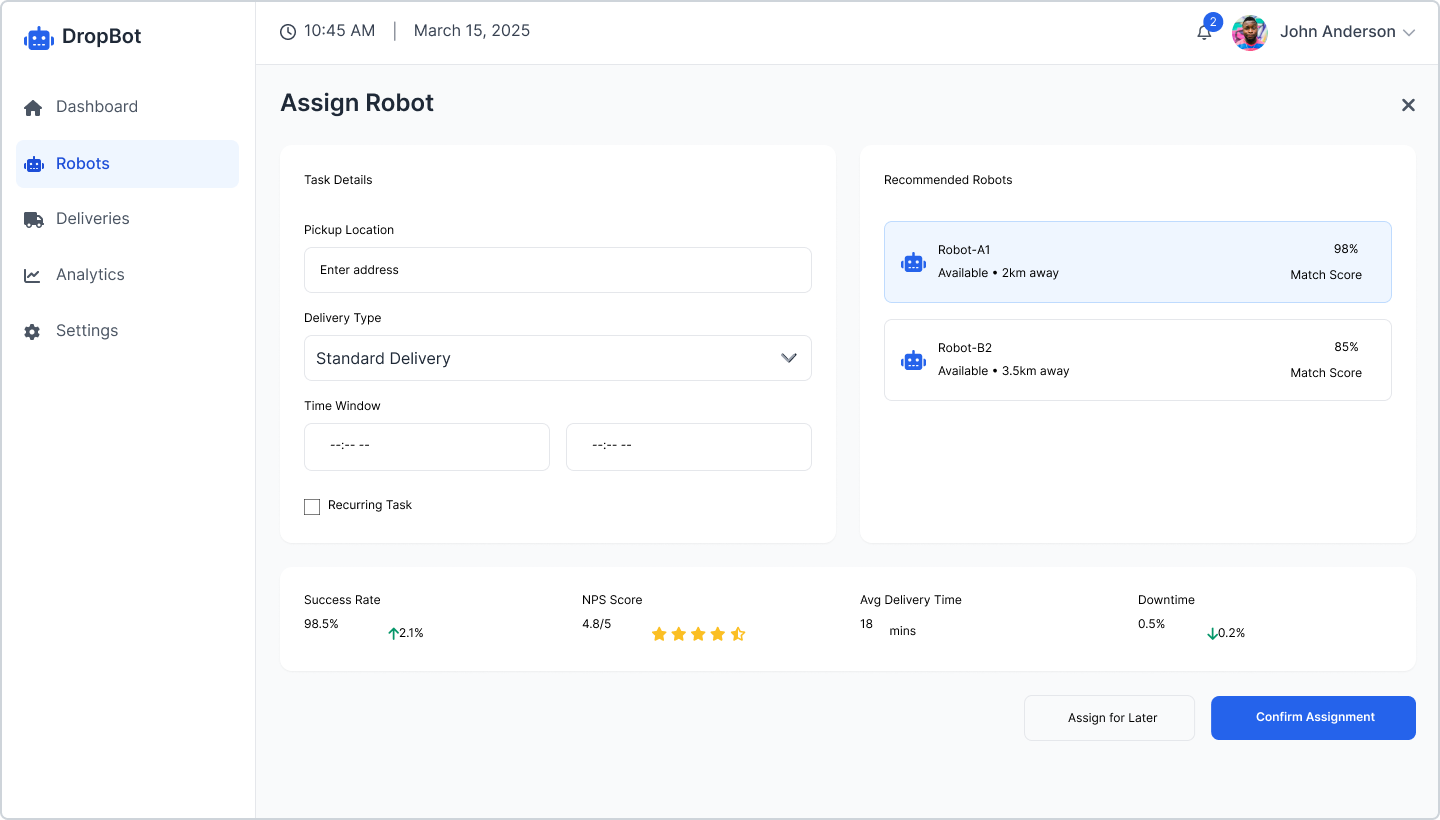Click the DropBot robot logo icon
The height and width of the screenshot is (820, 1440).
tap(38, 38)
